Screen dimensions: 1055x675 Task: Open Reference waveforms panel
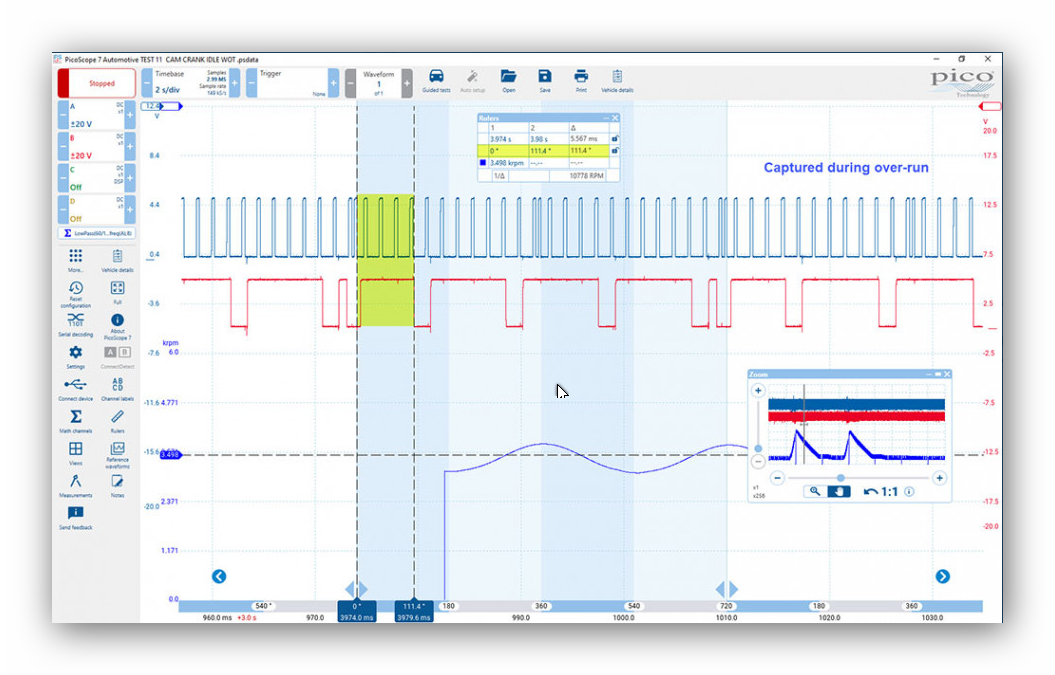click(117, 451)
